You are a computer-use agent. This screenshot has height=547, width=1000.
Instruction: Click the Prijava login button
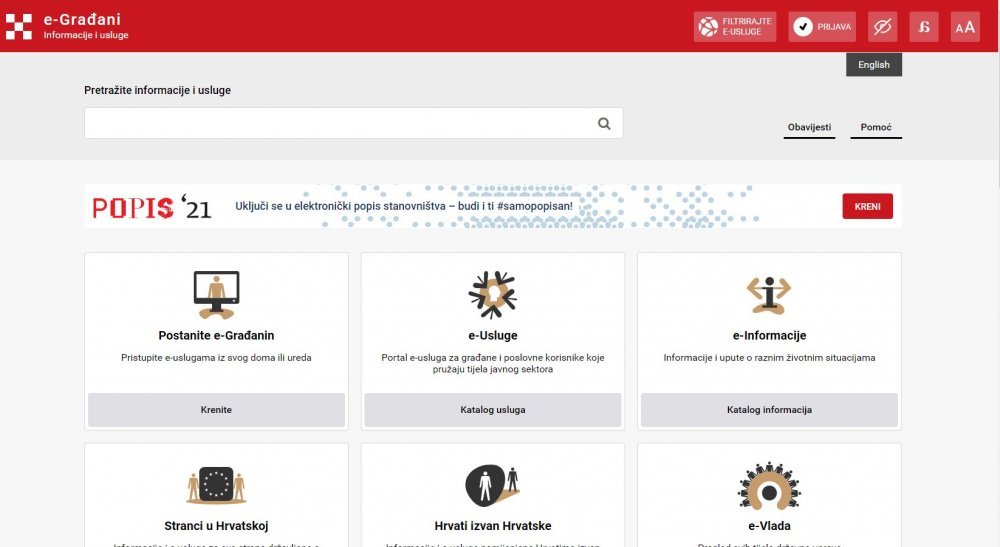(x=822, y=27)
